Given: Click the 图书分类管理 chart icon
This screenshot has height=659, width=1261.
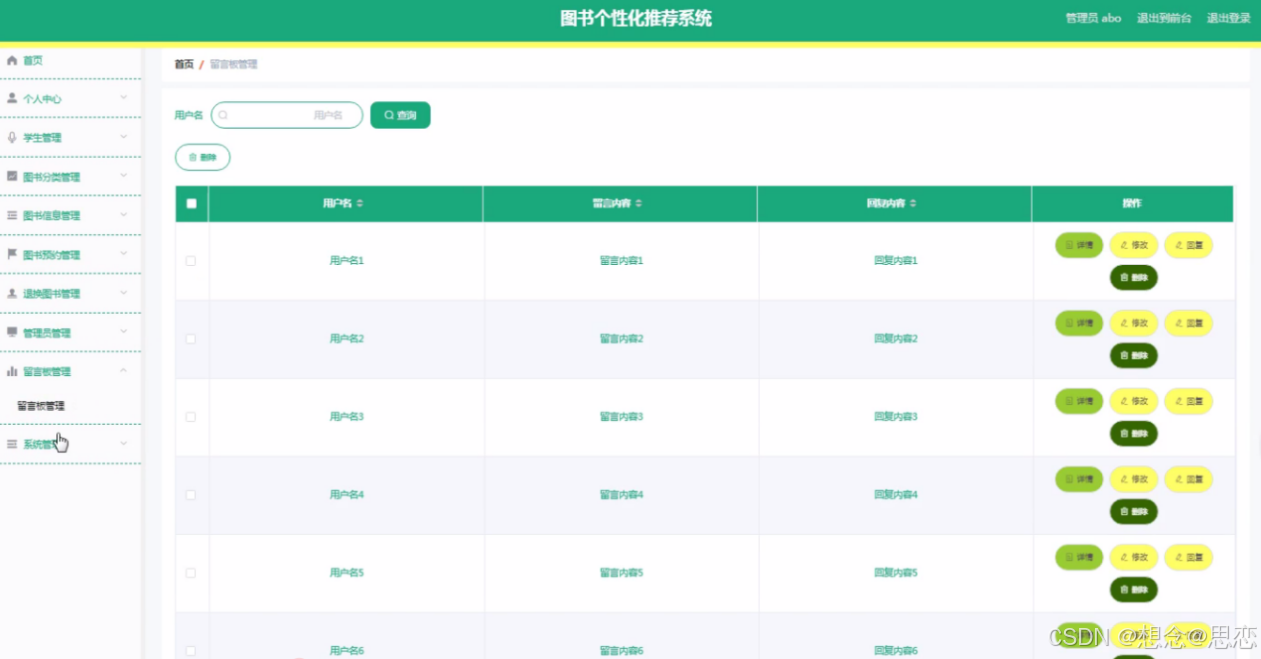Looking at the screenshot, I should click(x=12, y=176).
